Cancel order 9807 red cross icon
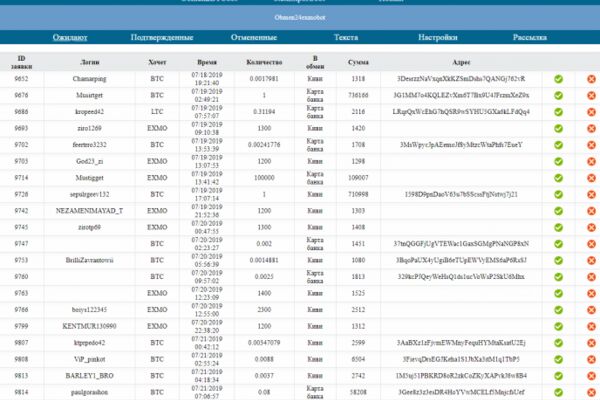Screen dimensions: 600x400 pyautogui.click(x=592, y=343)
